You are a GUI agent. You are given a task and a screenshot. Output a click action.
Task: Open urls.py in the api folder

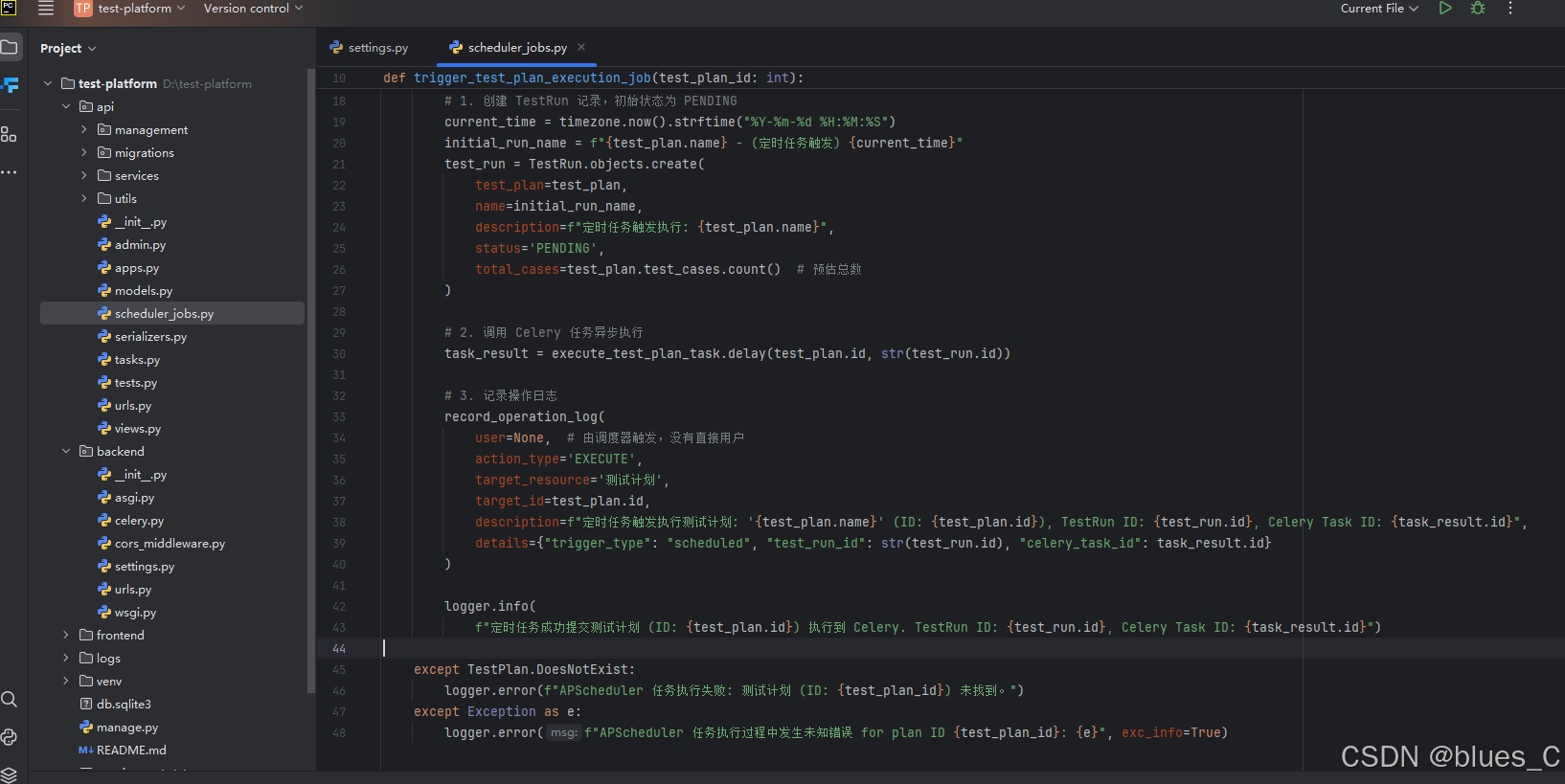point(125,406)
